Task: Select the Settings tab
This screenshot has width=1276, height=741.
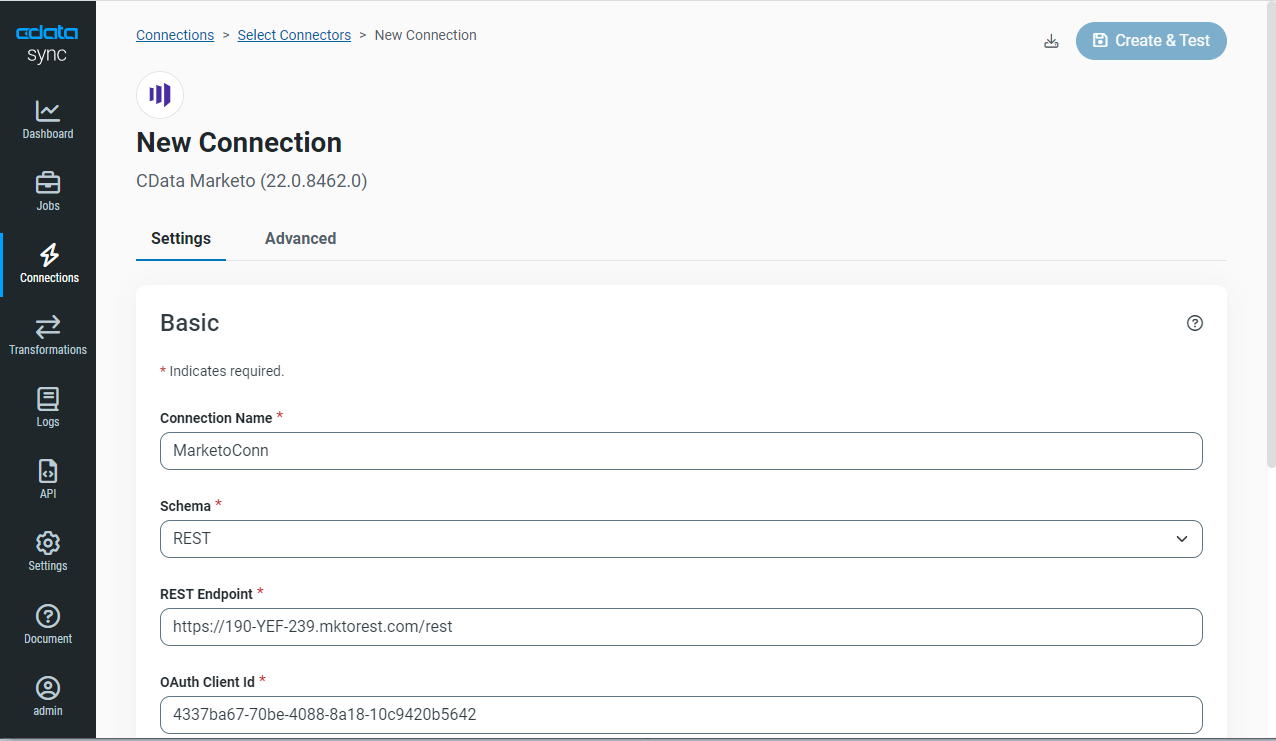Action: point(181,239)
